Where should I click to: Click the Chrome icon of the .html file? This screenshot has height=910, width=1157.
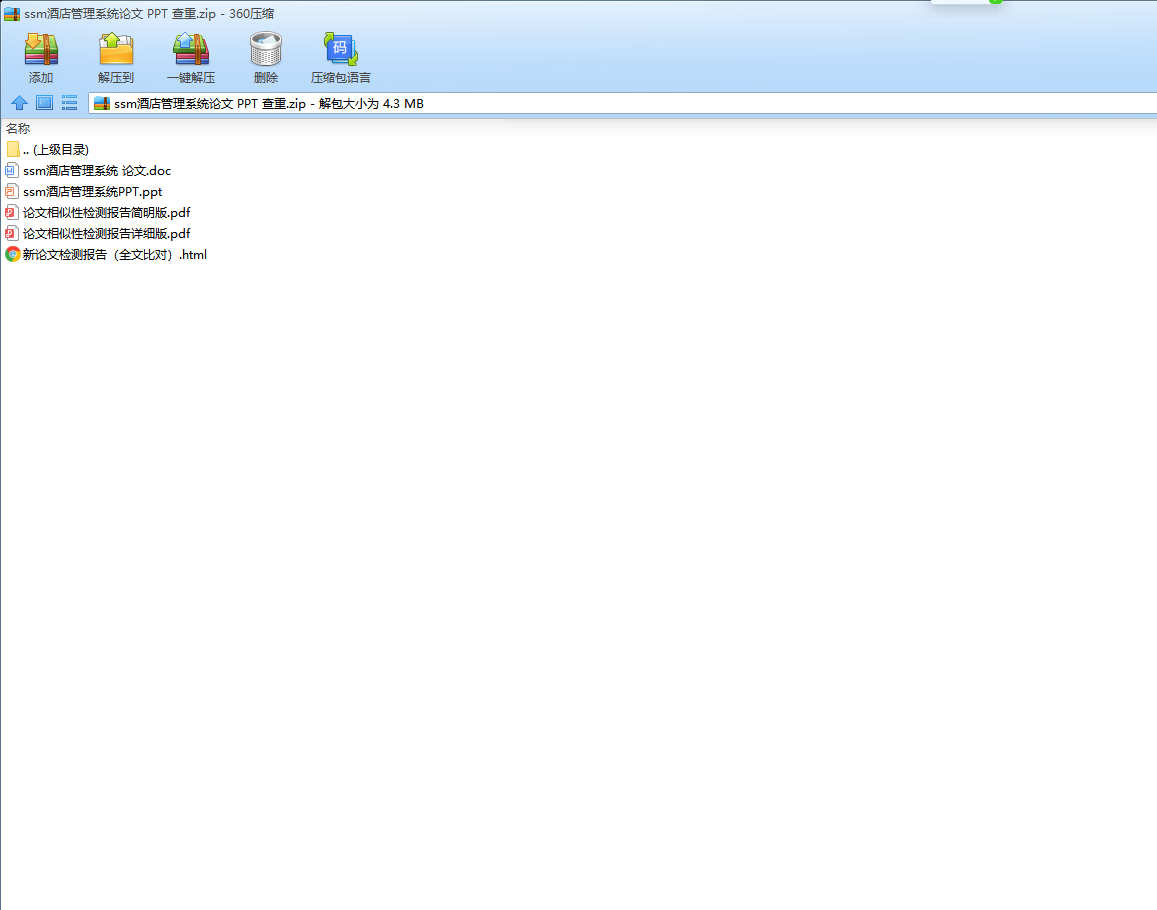pos(13,255)
